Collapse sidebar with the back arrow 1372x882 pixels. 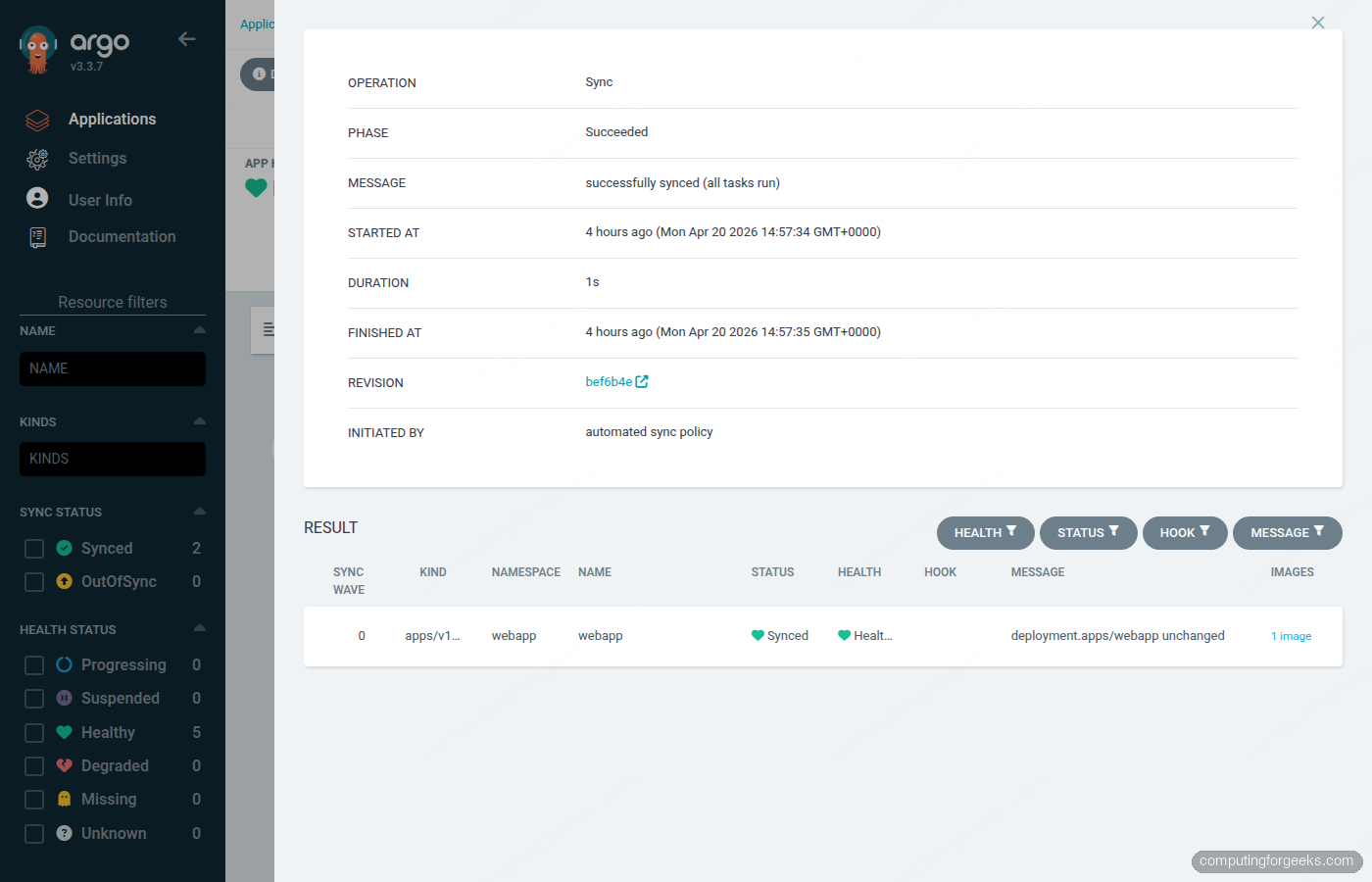tap(187, 39)
